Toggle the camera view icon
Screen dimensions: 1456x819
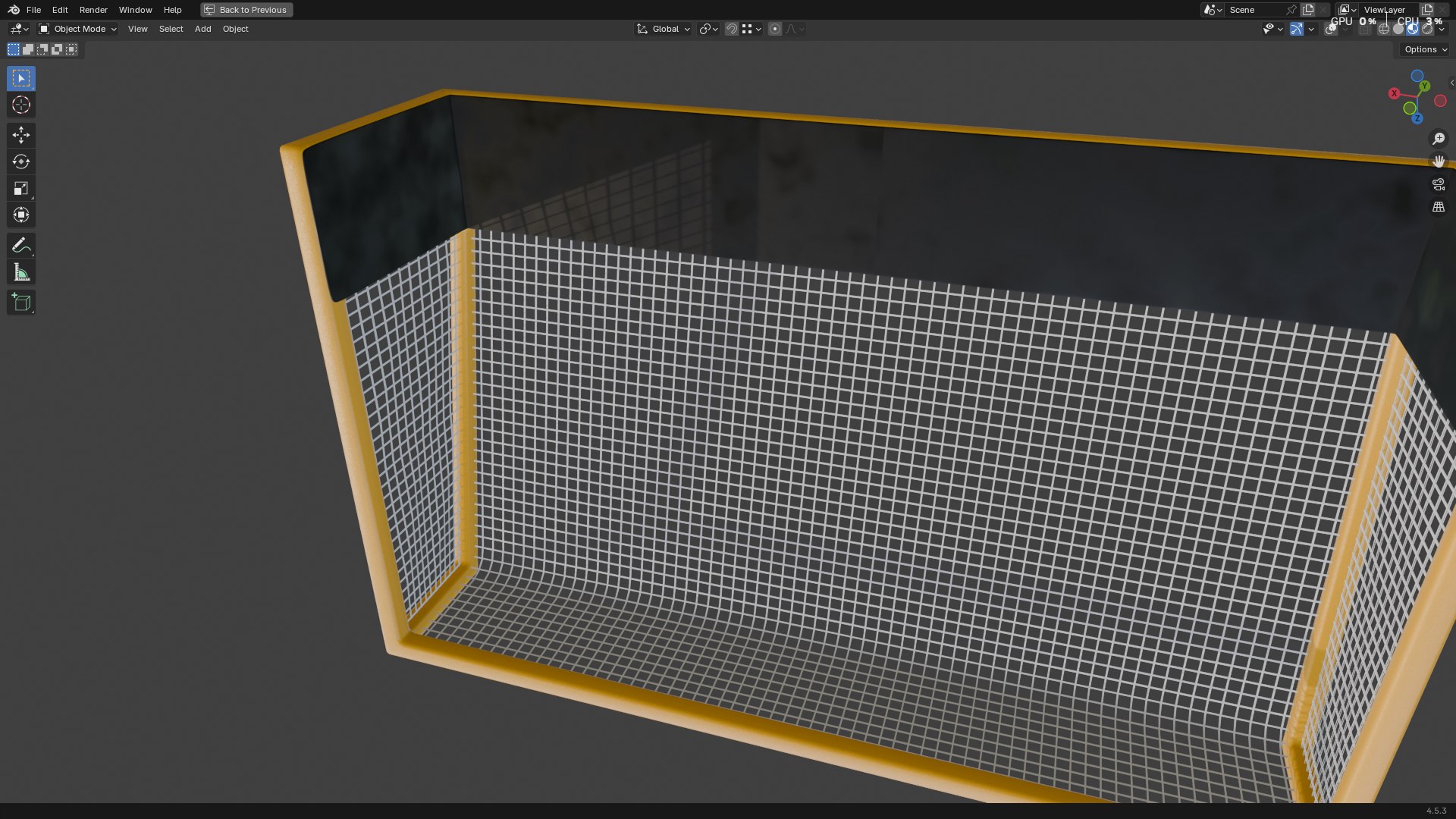[1439, 184]
